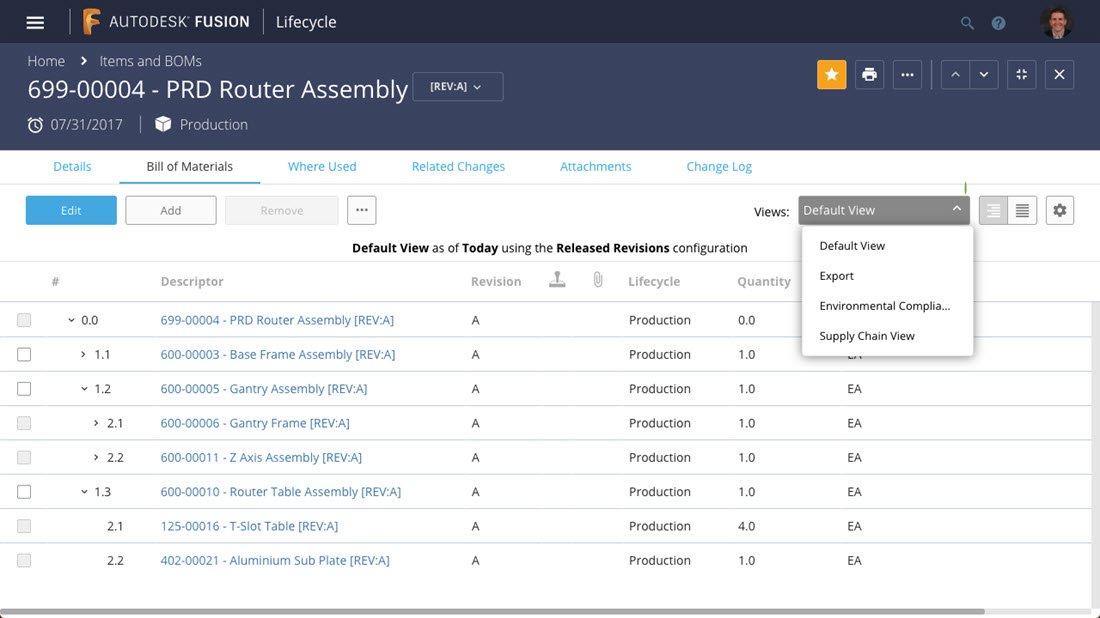Check the Gantry Assembly row box
This screenshot has width=1100, height=618.
pyautogui.click(x=24, y=389)
